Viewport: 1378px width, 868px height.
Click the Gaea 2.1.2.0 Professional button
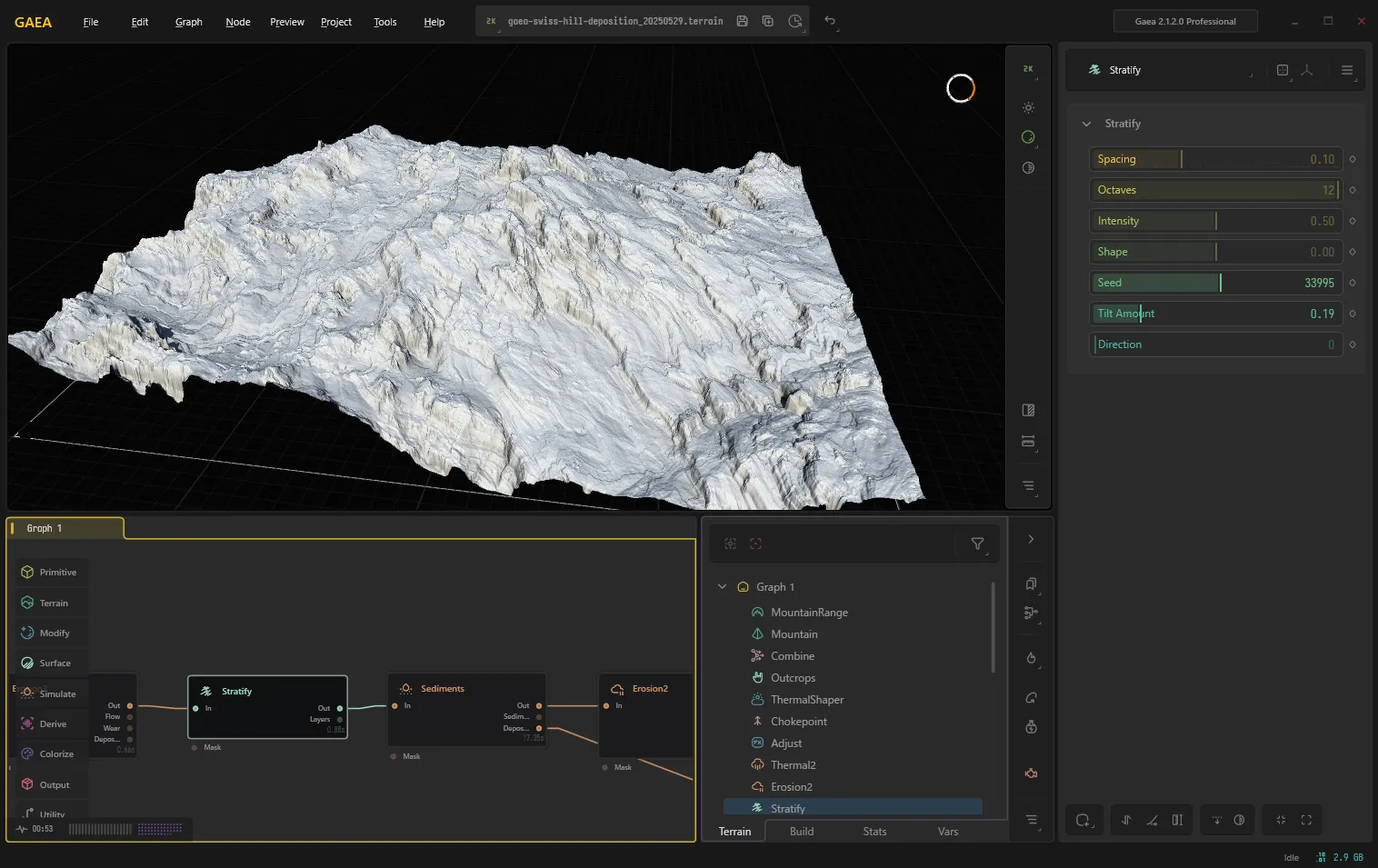tap(1185, 21)
